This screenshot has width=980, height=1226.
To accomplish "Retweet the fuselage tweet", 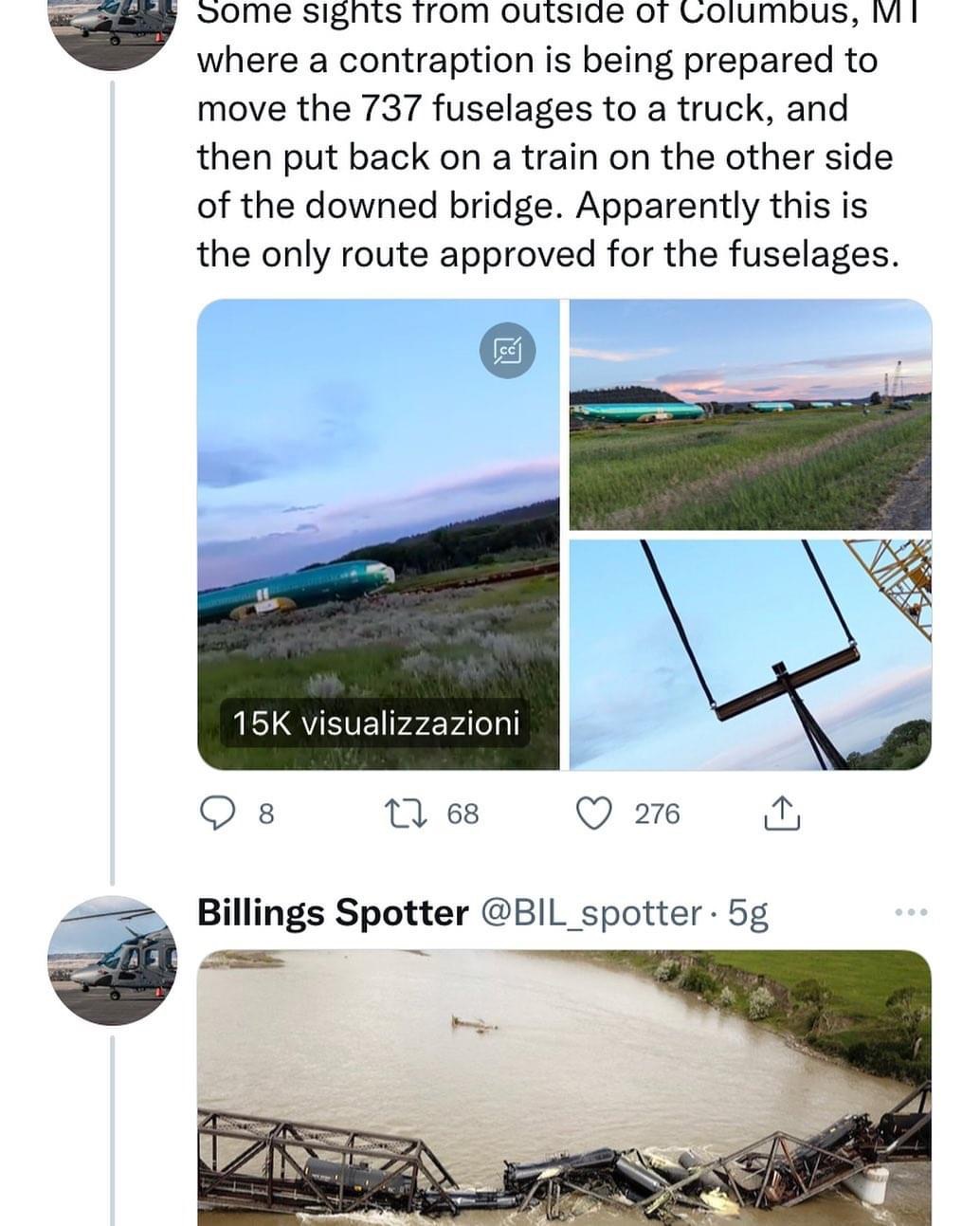I will pos(397,814).
